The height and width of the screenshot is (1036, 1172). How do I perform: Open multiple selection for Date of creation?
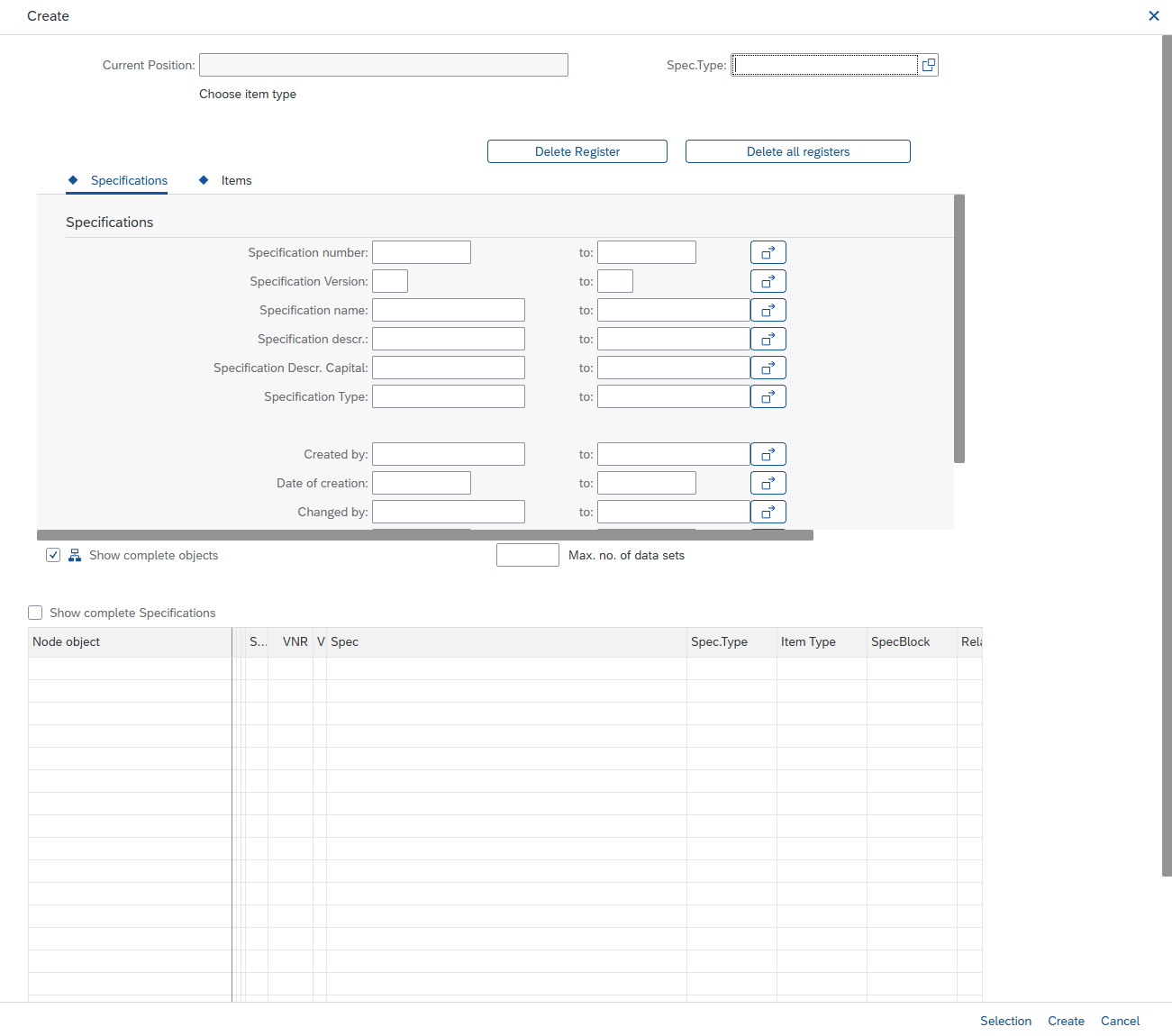point(768,483)
